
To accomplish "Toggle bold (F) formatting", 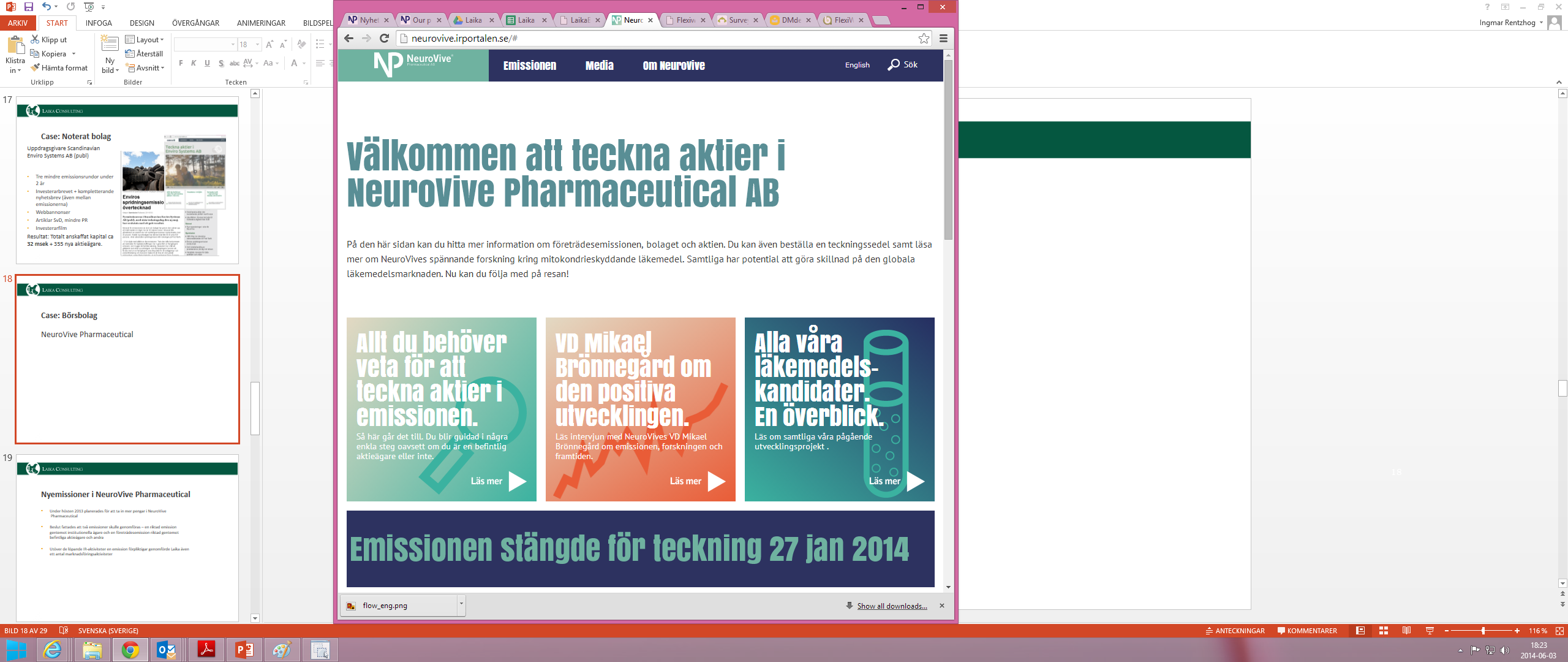I will (x=181, y=63).
